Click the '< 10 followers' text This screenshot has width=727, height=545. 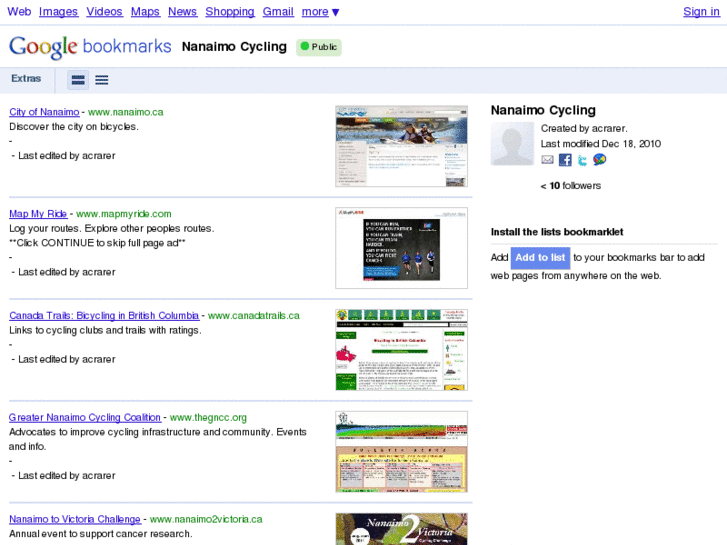[571, 186]
